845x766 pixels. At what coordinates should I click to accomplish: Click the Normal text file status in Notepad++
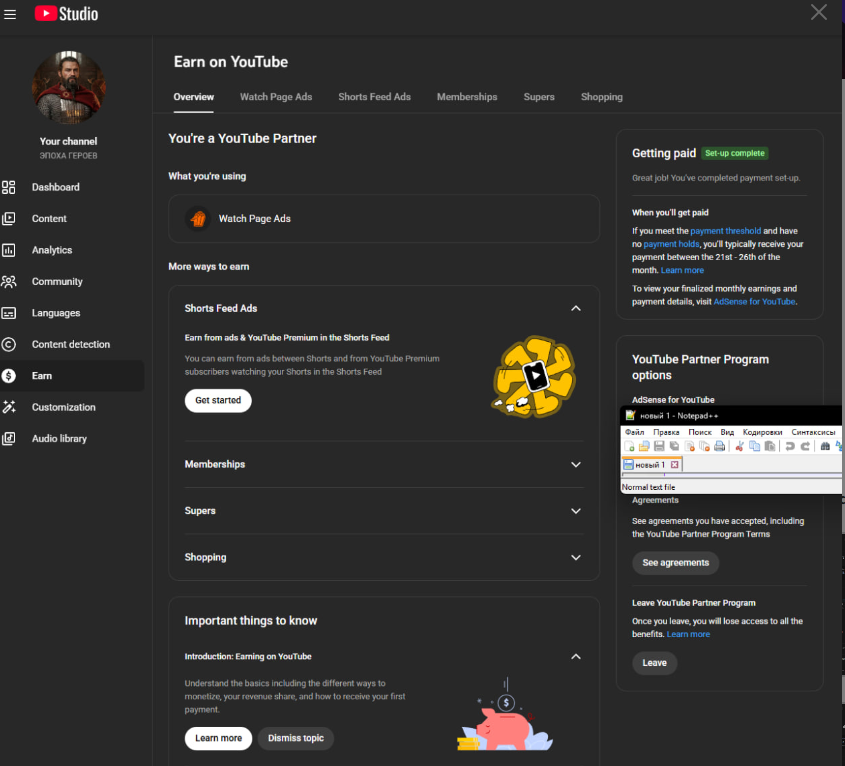click(x=648, y=487)
